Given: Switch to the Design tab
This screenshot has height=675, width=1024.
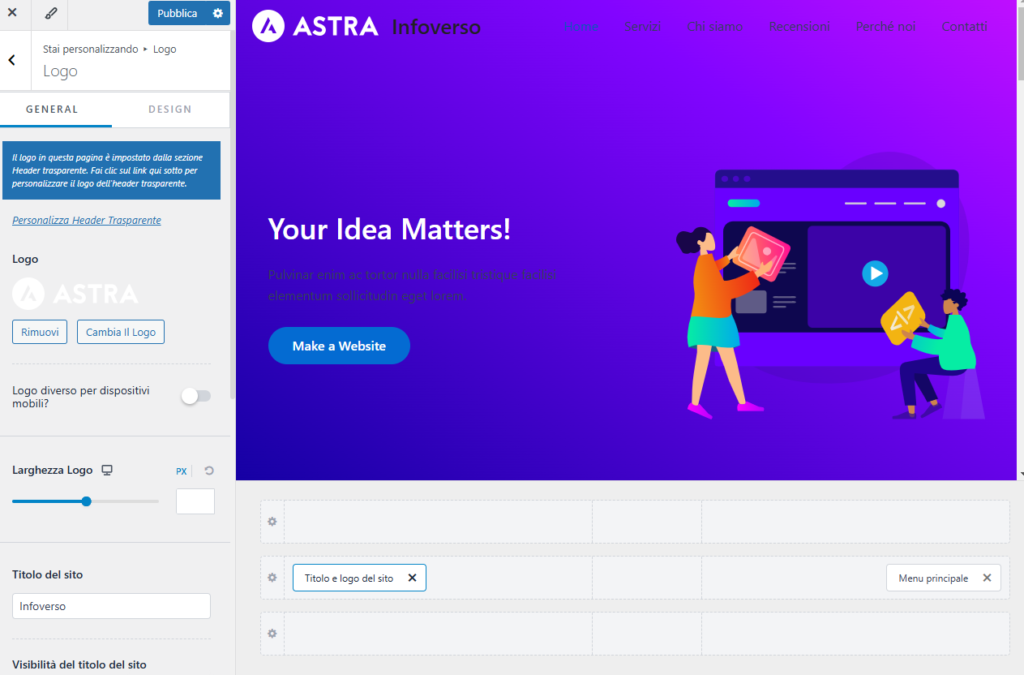Looking at the screenshot, I should point(170,109).
